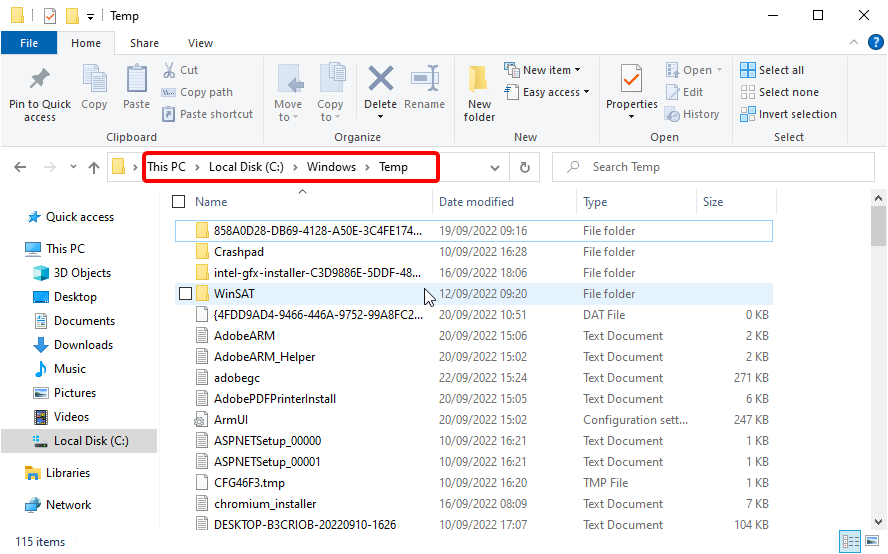Click This PC breadcrumb segment
Image resolution: width=888 pixels, height=554 pixels.
[166, 167]
